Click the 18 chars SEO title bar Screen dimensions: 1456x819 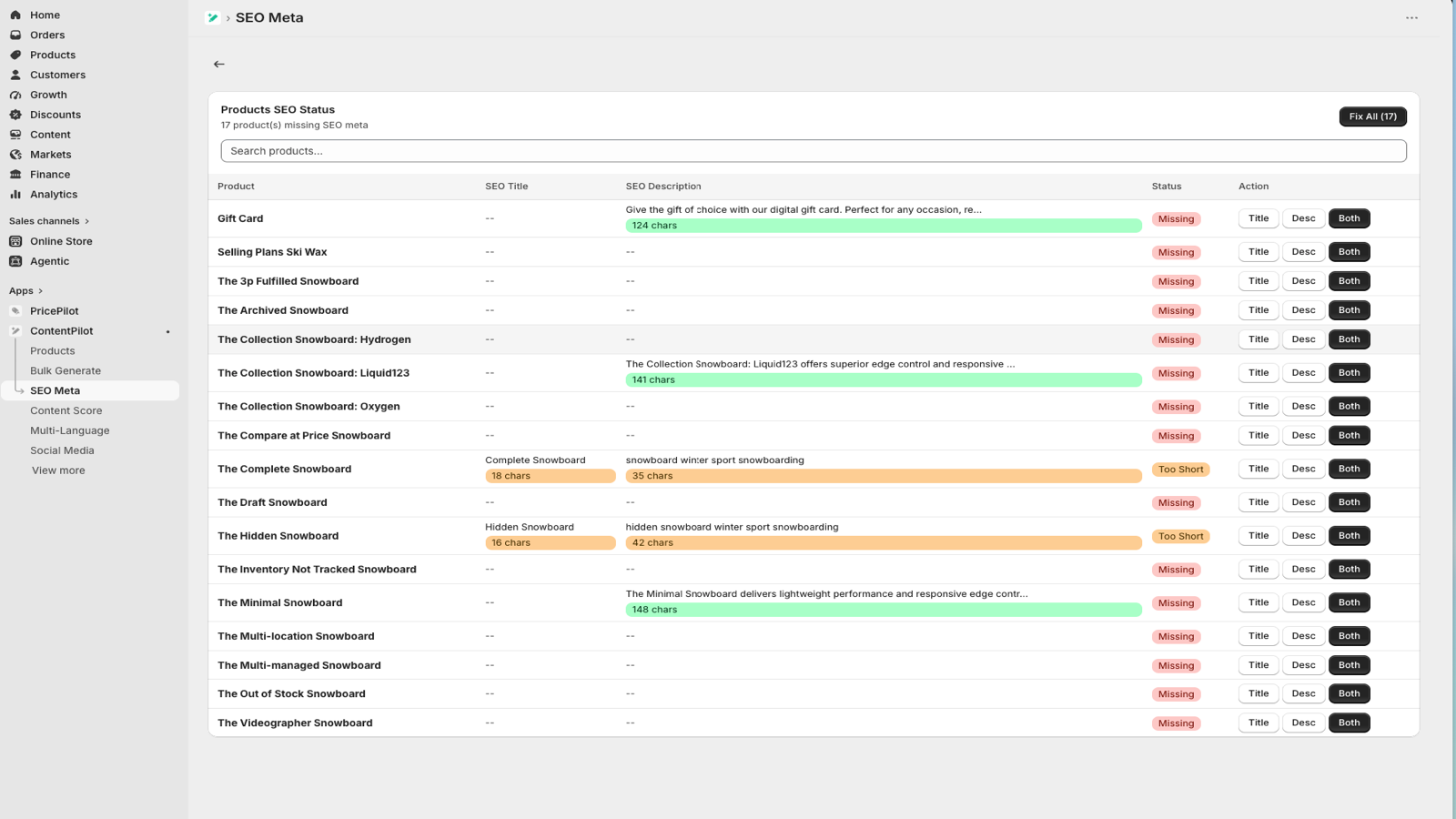551,476
